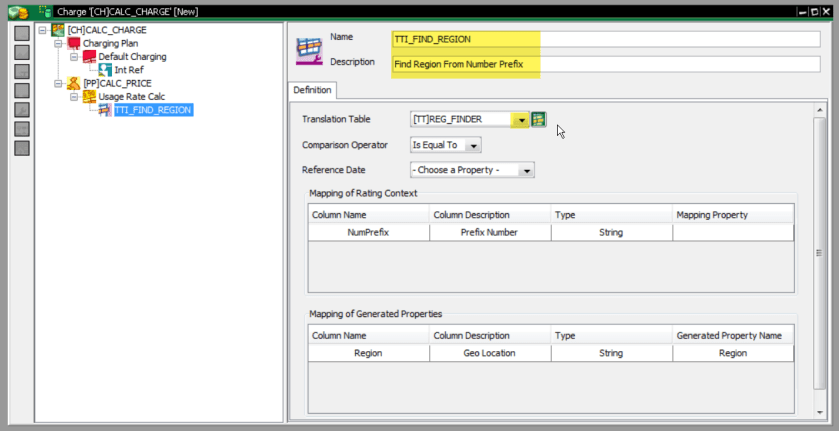Collapse the Default Charging tree branch

tap(74, 57)
